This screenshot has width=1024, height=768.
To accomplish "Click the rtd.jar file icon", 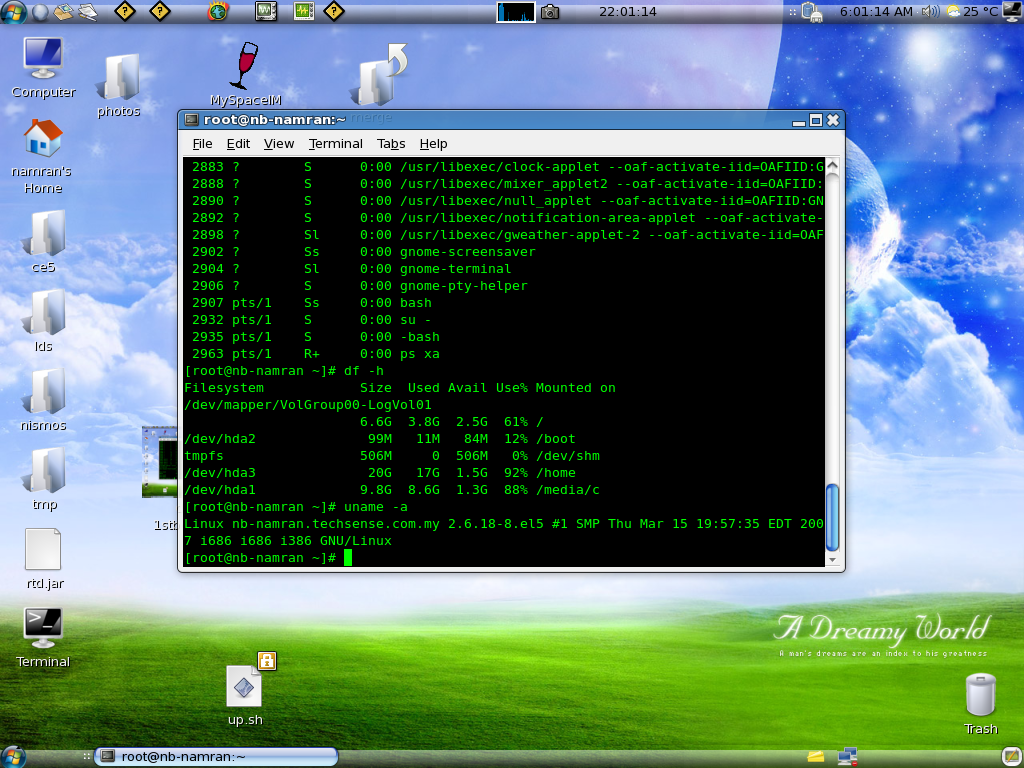I will (43, 550).
